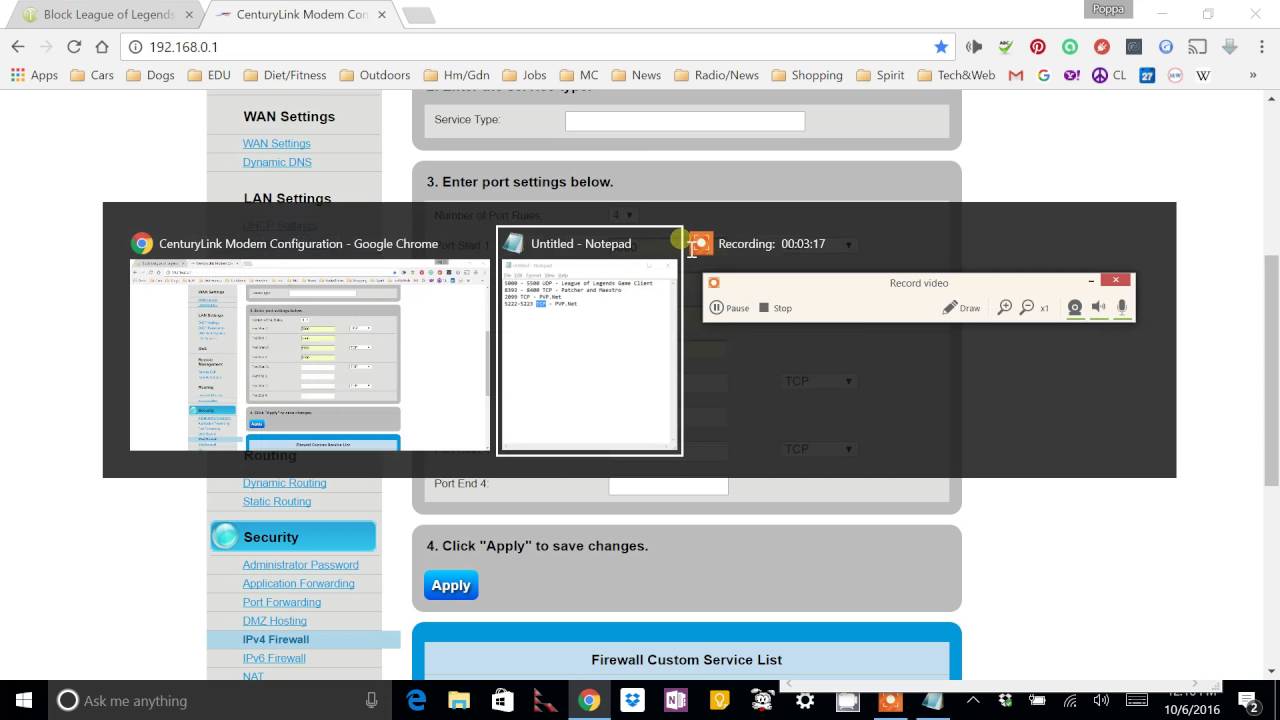
Task: Reload the current page
Action: [x=73, y=47]
